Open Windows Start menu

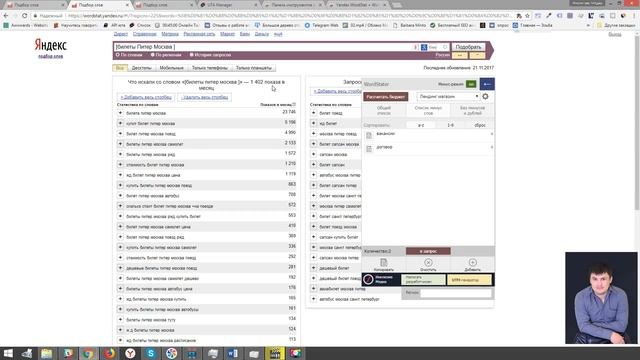pos(8,353)
